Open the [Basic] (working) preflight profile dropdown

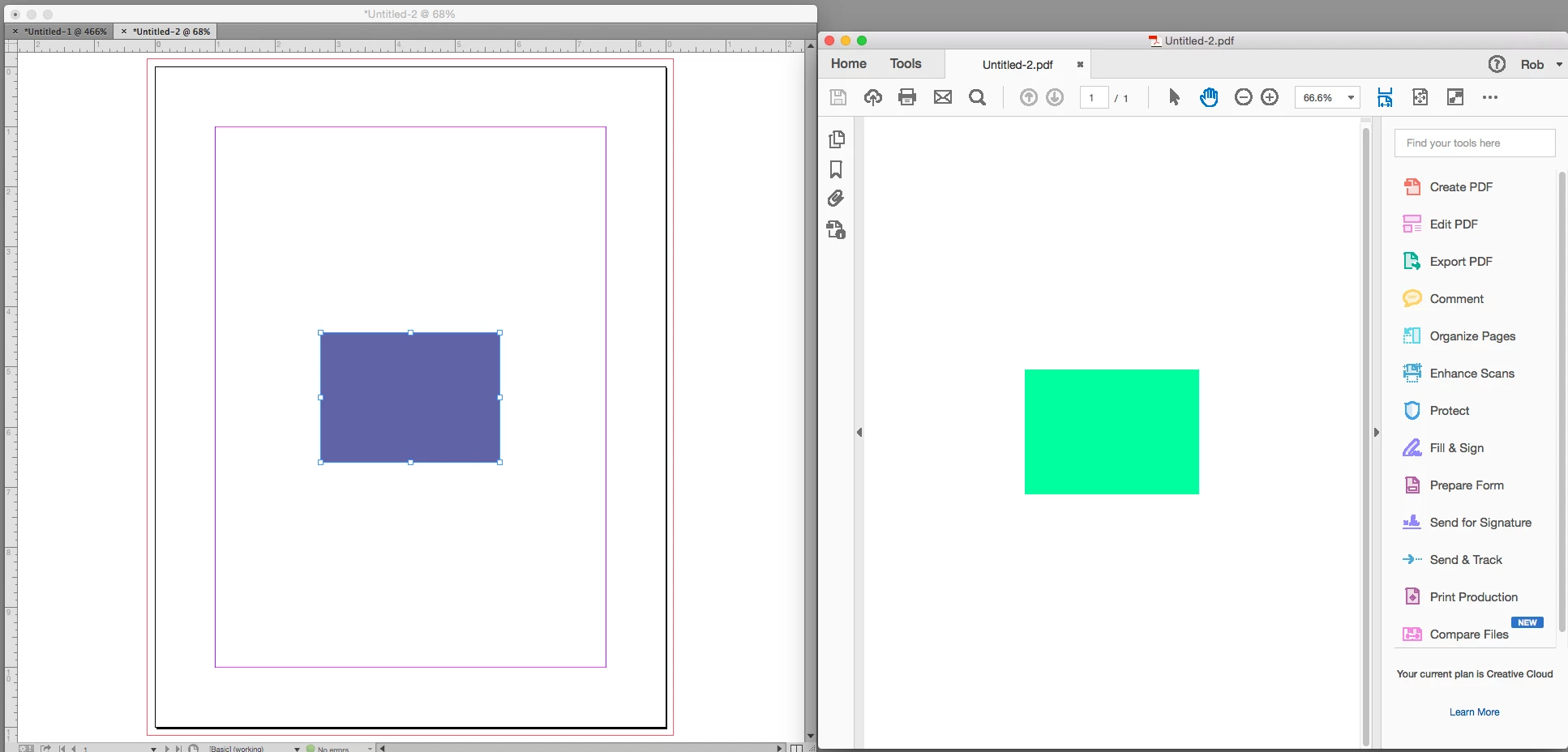pyautogui.click(x=297, y=749)
